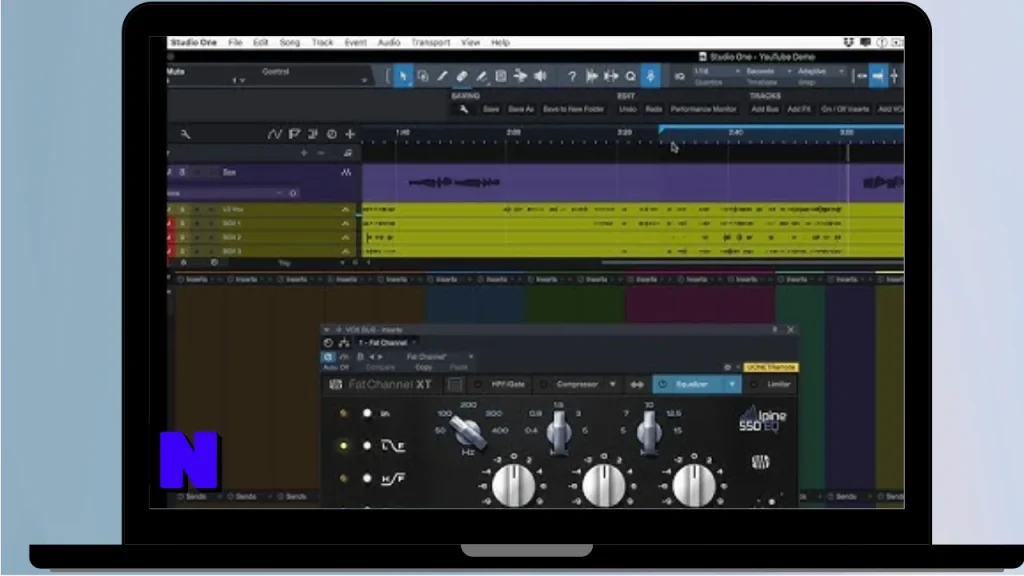Click plugin gear settings icon
1024x576 pixels.
pos(727,368)
